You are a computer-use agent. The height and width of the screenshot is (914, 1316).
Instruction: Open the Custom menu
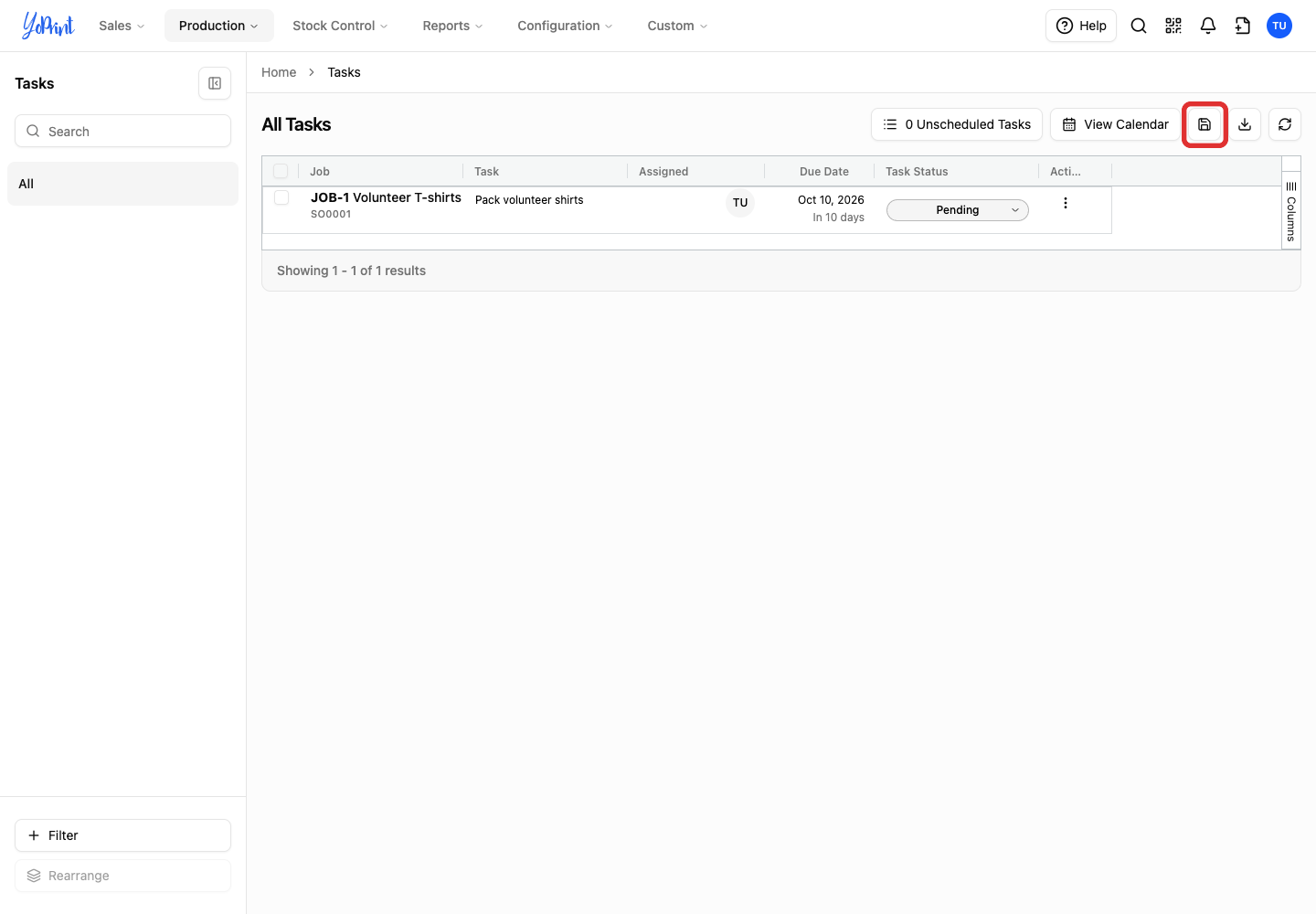(x=677, y=26)
